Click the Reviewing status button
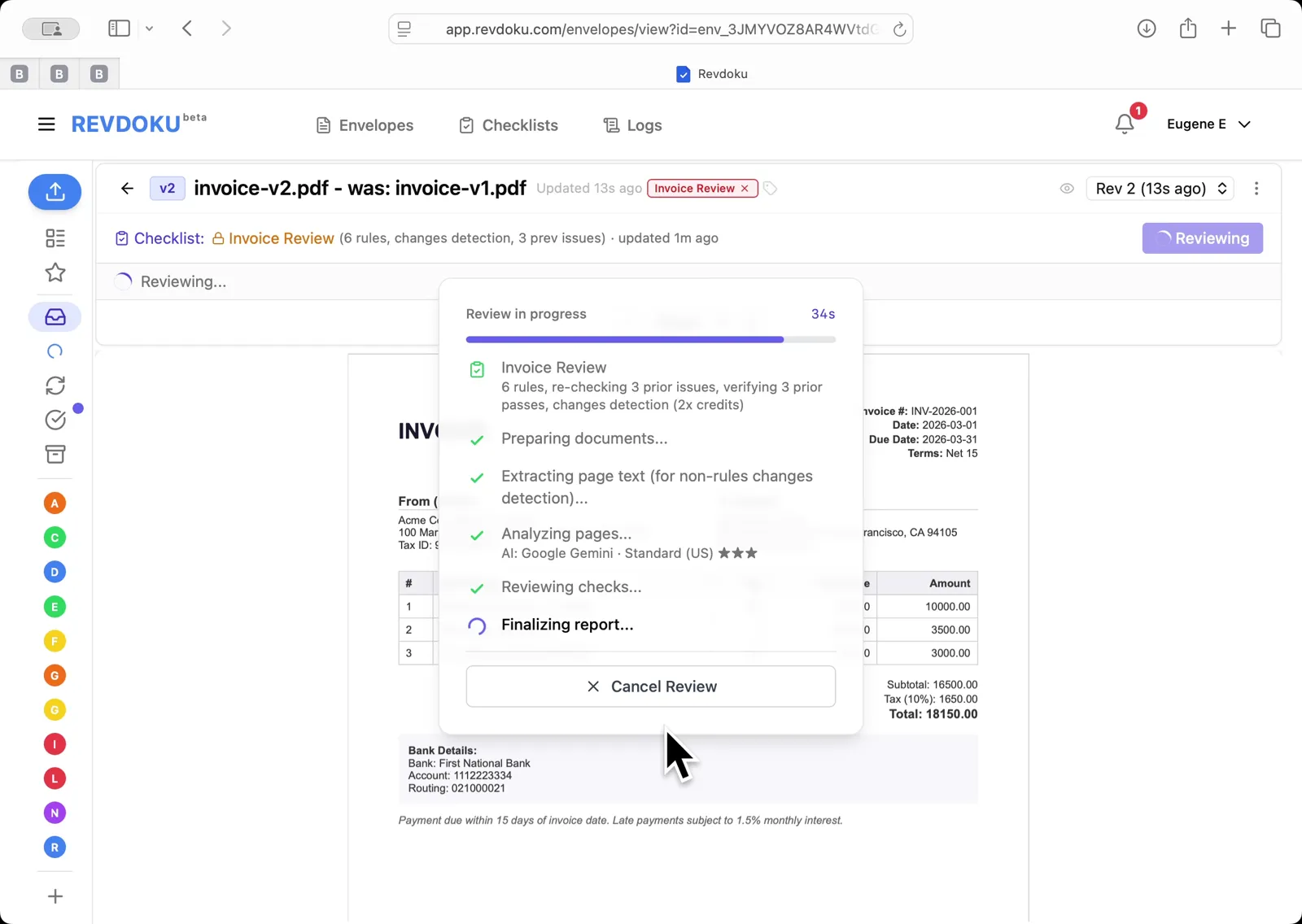 coord(1202,238)
